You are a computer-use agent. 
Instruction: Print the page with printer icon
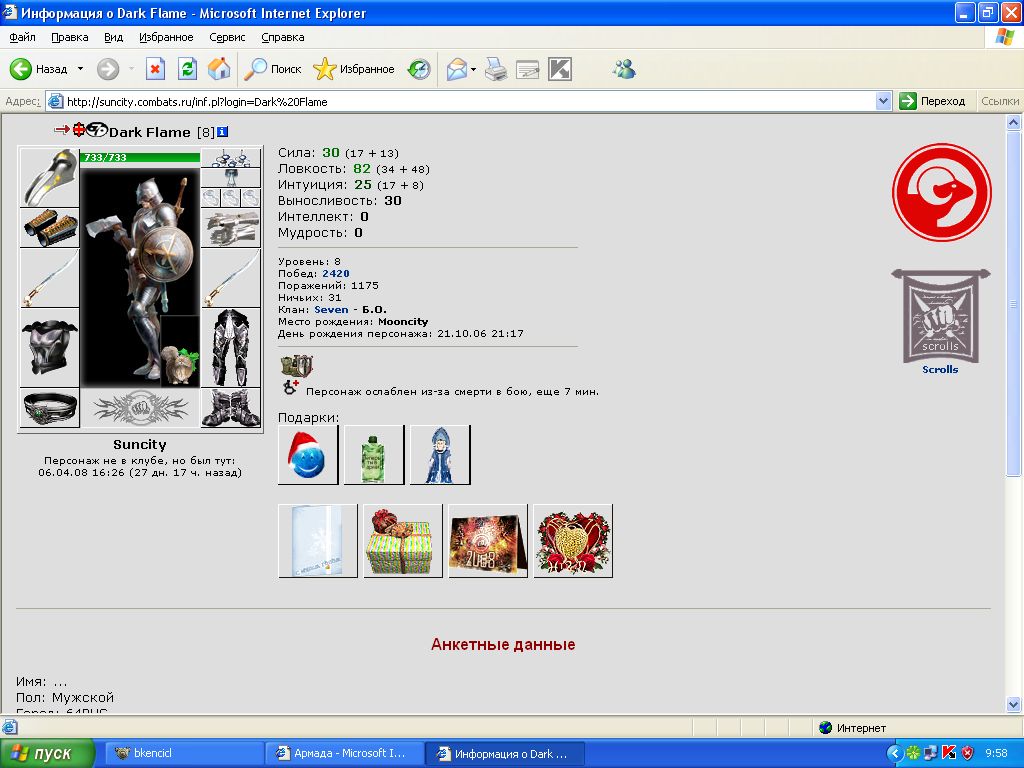coord(496,69)
